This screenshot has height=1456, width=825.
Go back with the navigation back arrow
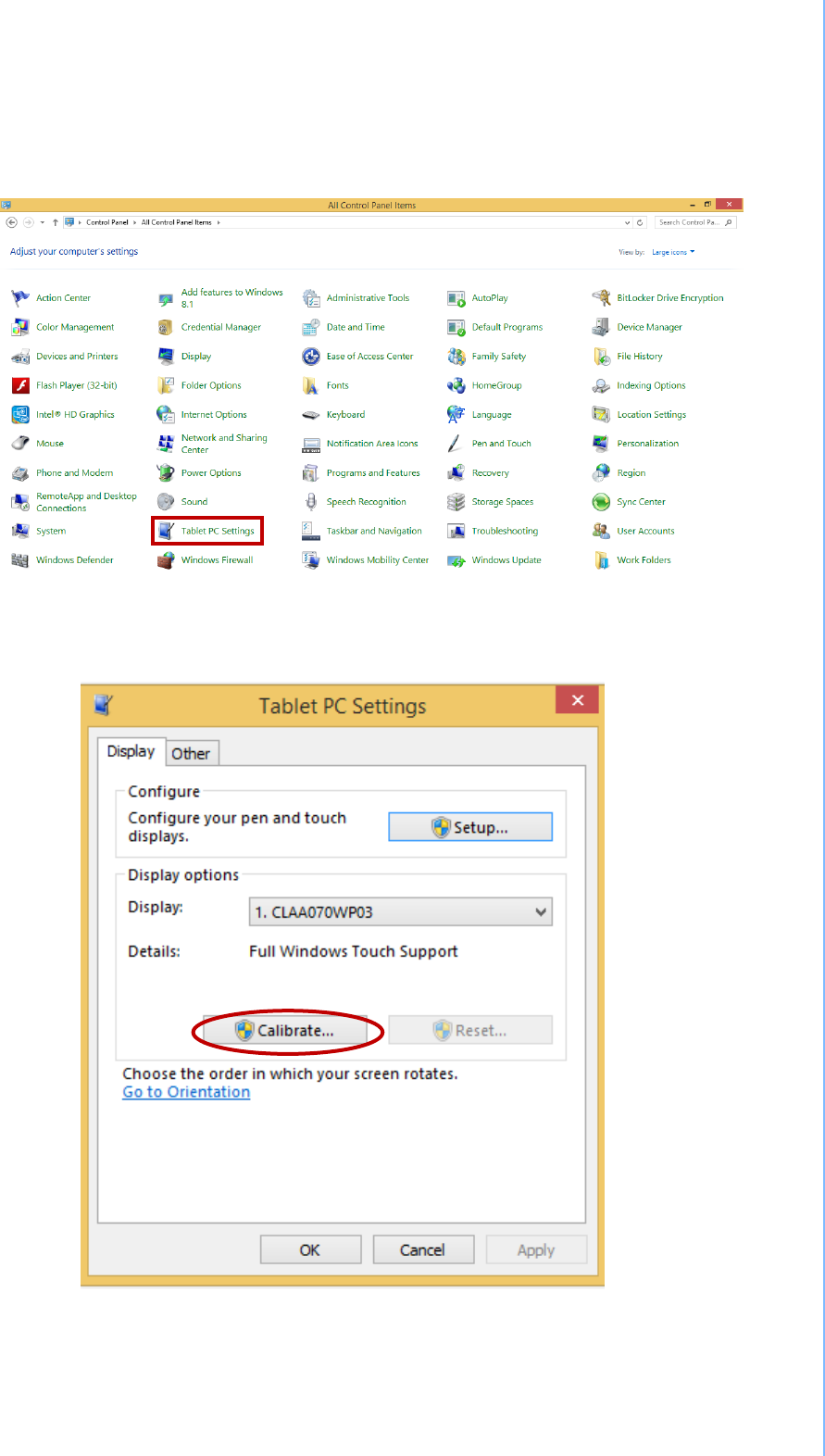pos(12,222)
